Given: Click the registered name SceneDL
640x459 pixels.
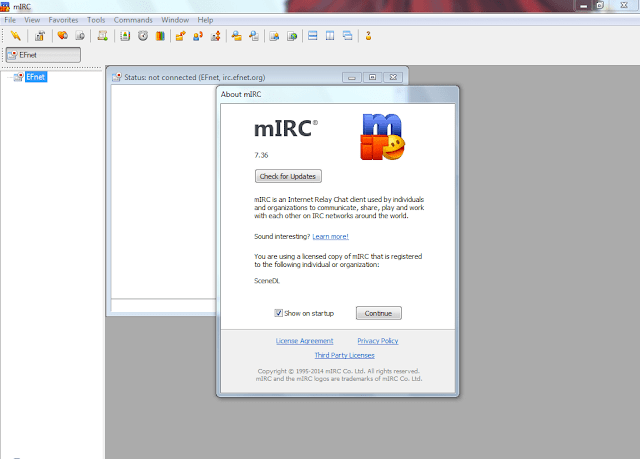Looking at the screenshot, I should point(267,281).
